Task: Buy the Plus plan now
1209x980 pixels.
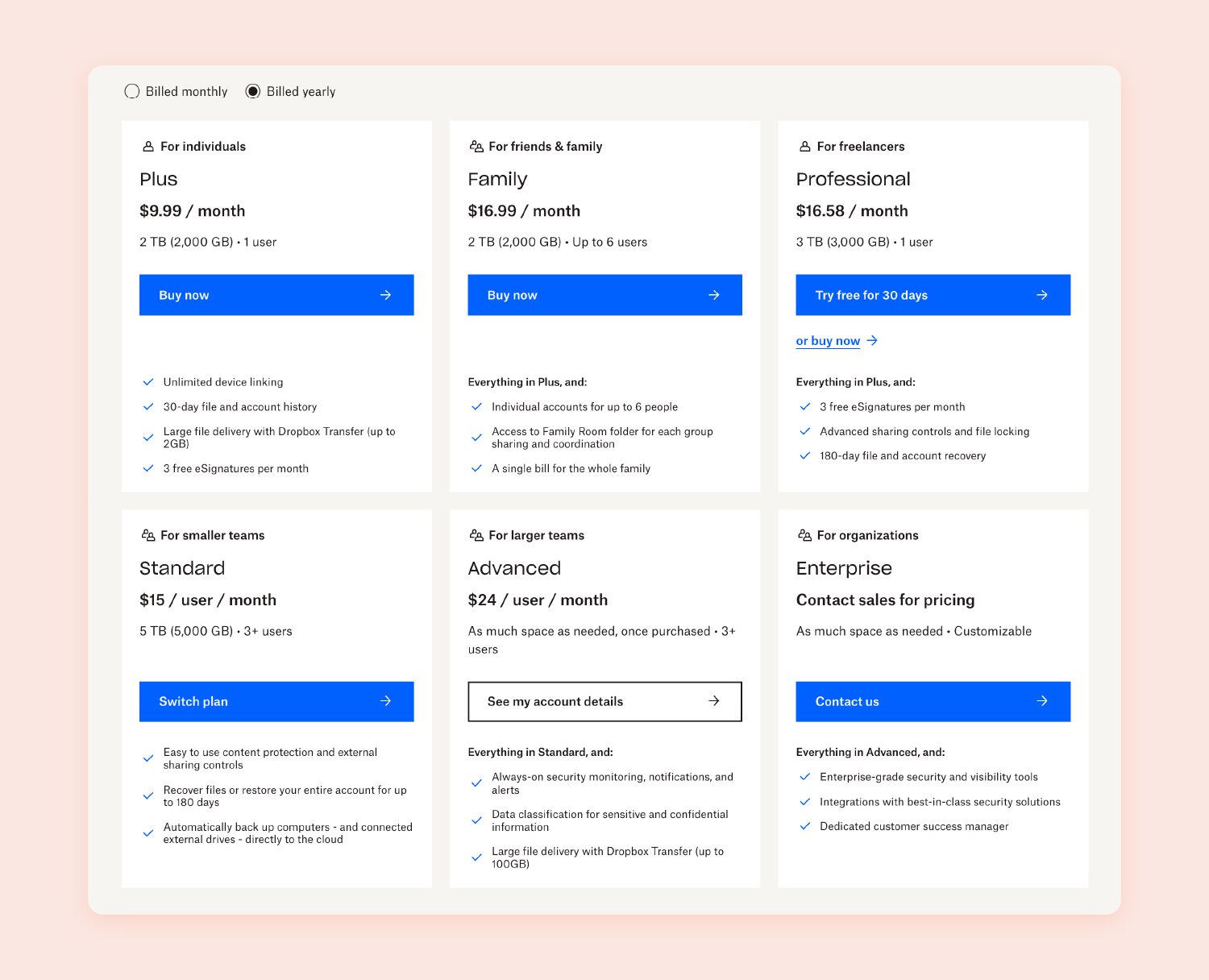Action: 276,295
